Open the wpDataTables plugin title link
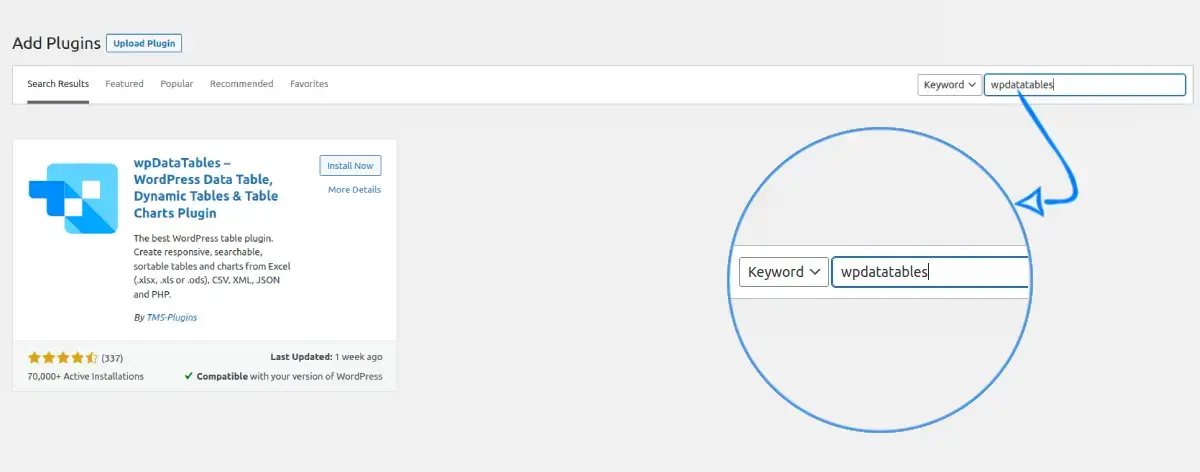The height and width of the screenshot is (472, 1200). tap(206, 188)
